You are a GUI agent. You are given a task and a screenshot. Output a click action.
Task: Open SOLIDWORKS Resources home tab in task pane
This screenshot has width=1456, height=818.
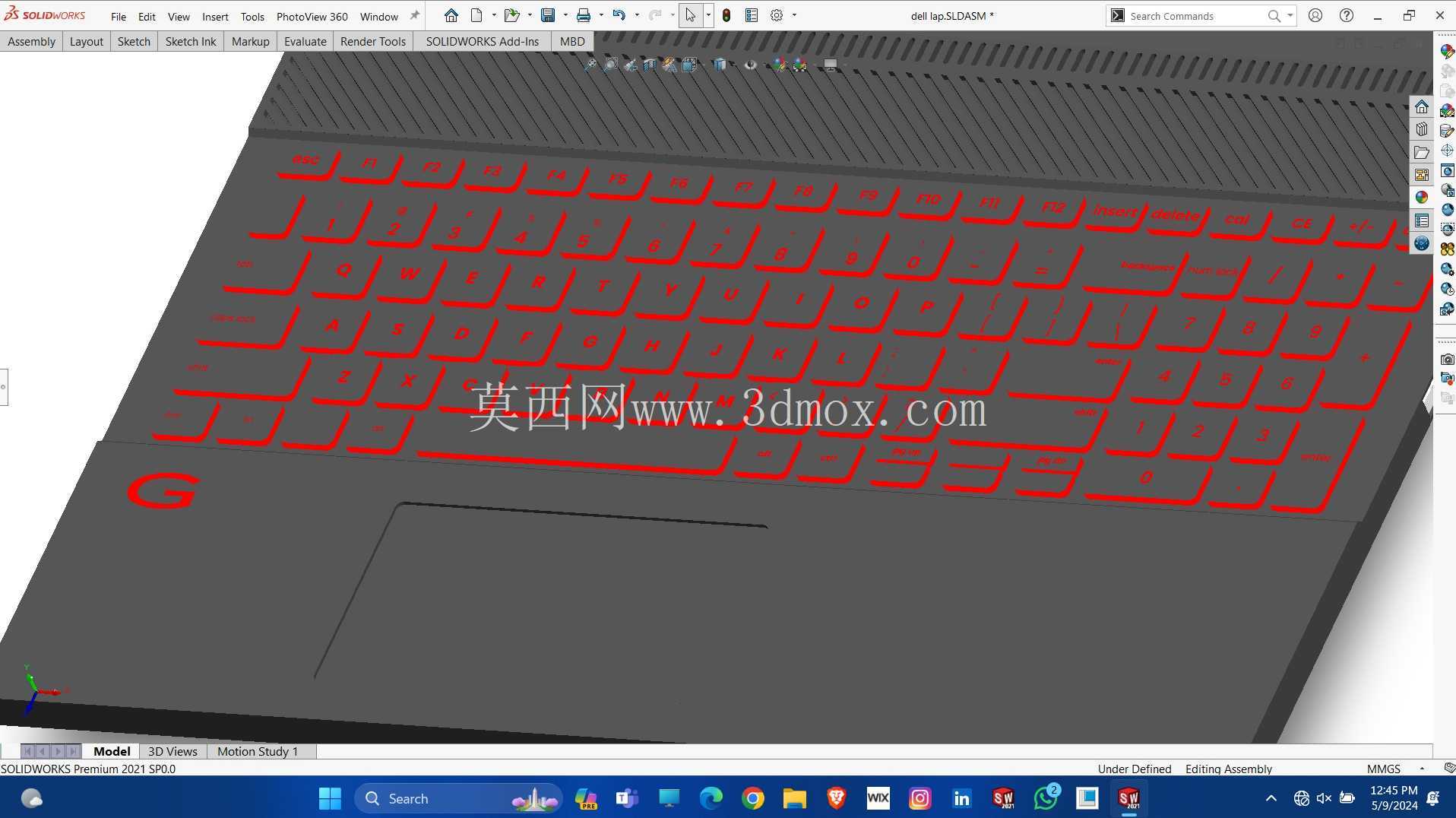[1422, 106]
